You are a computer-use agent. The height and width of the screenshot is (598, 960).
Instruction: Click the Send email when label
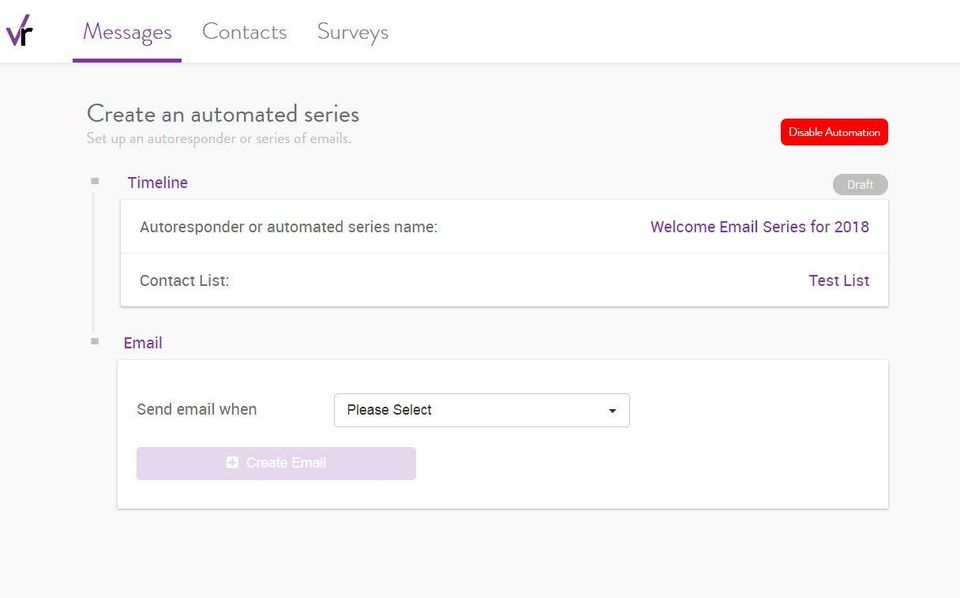197,410
